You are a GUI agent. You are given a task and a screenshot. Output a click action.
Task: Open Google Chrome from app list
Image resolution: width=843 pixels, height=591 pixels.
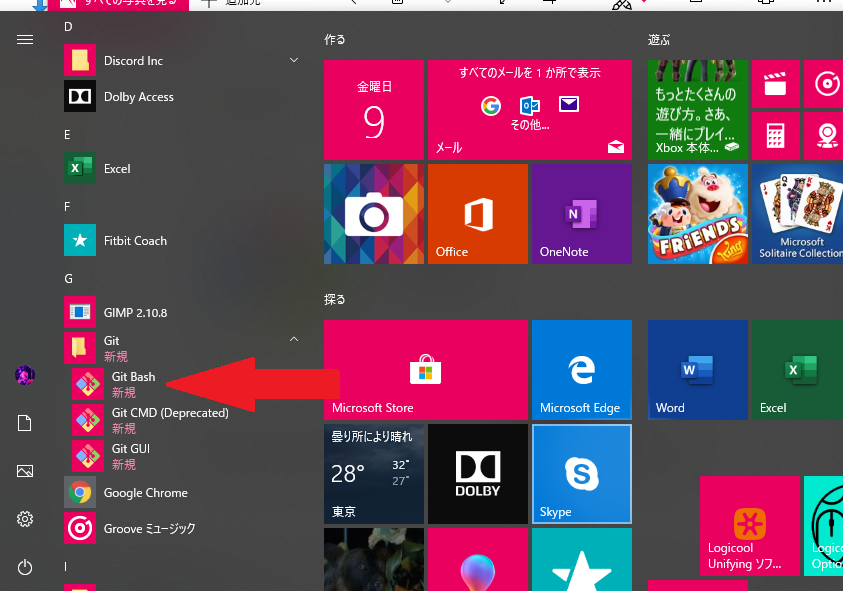pos(181,492)
